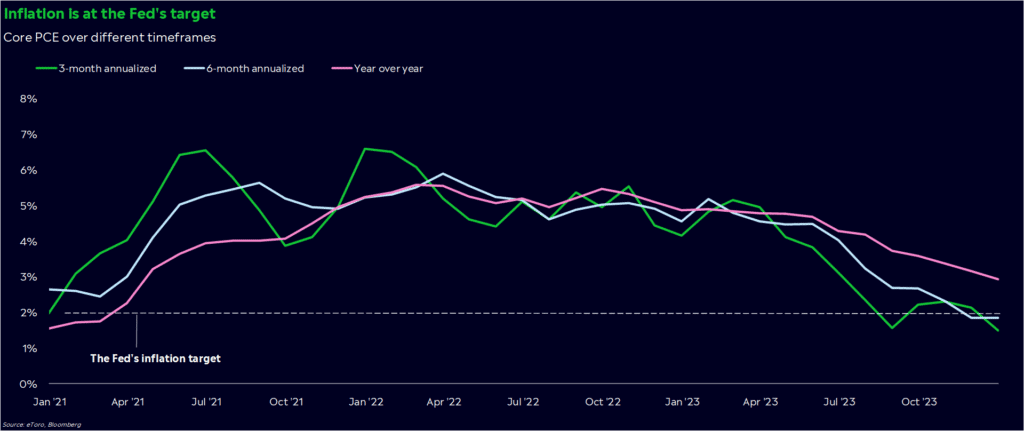Click the 5% y-axis label

29,206
